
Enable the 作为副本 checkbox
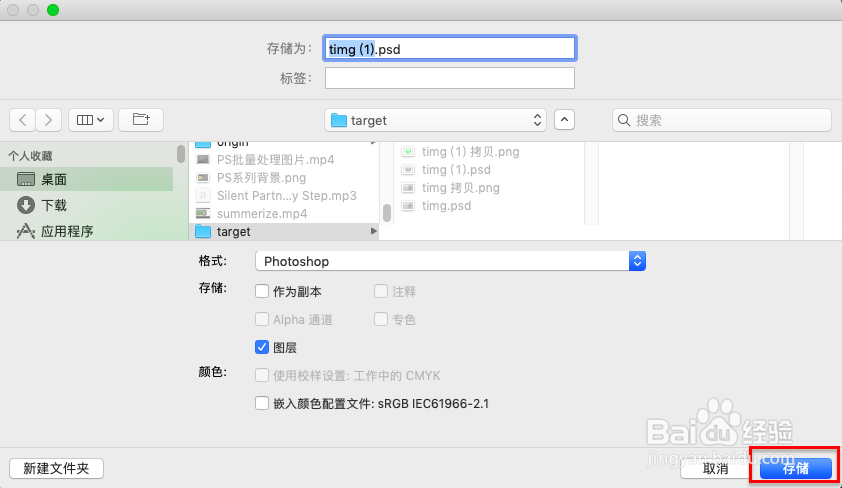262,292
